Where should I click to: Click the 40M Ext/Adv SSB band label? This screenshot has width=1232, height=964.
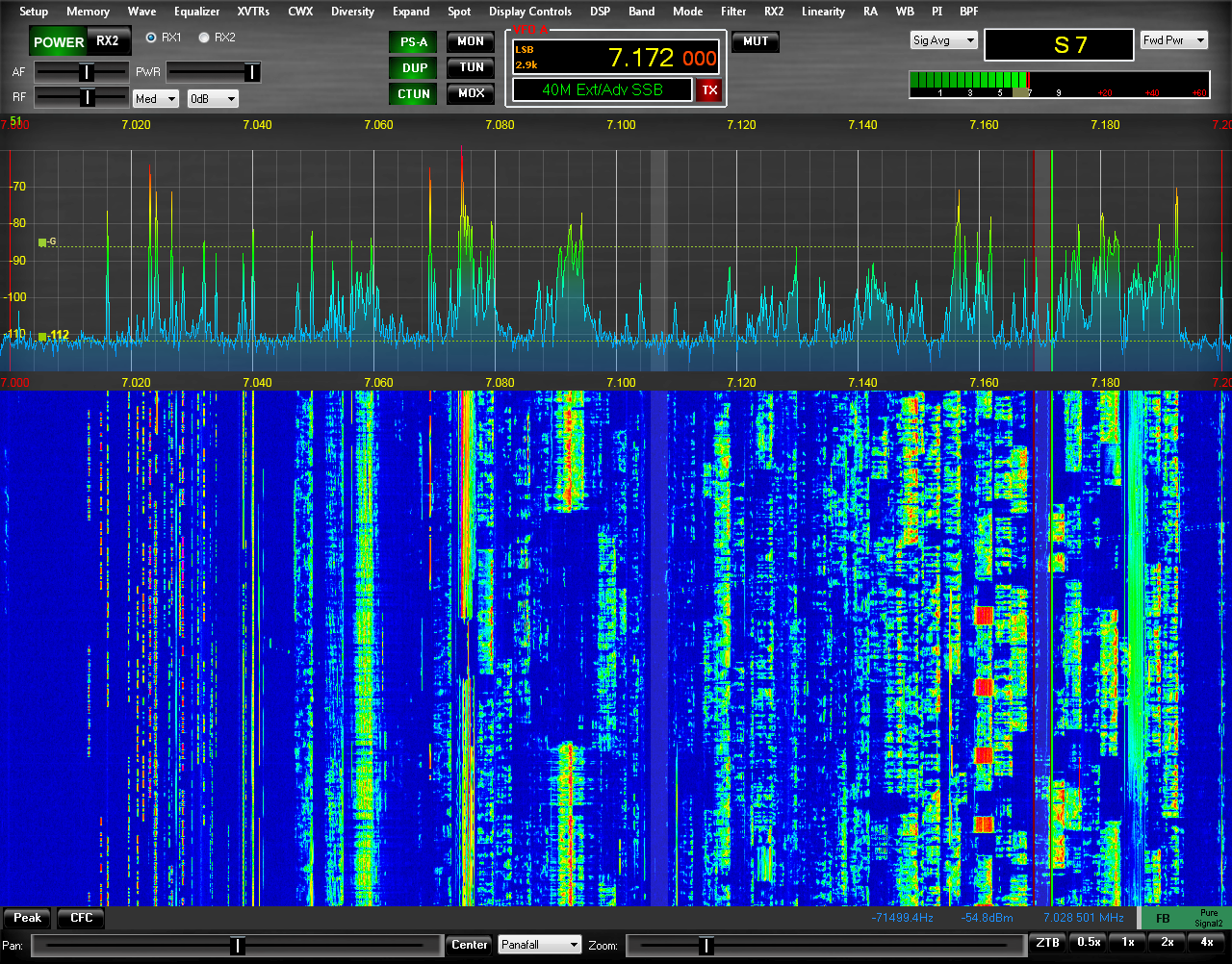pyautogui.click(x=603, y=89)
